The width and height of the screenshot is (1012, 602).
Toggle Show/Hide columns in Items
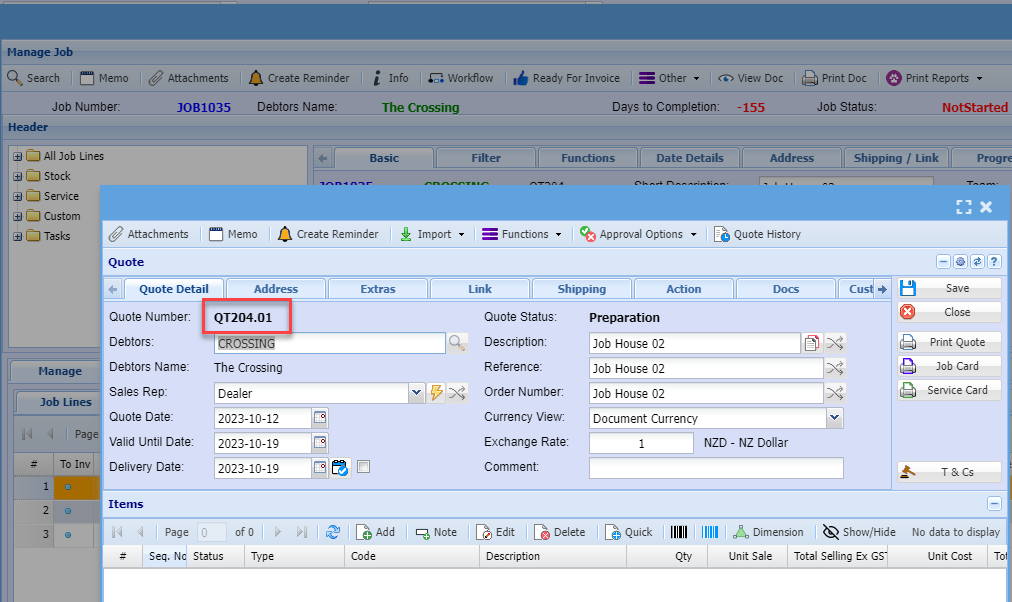[x=859, y=532]
